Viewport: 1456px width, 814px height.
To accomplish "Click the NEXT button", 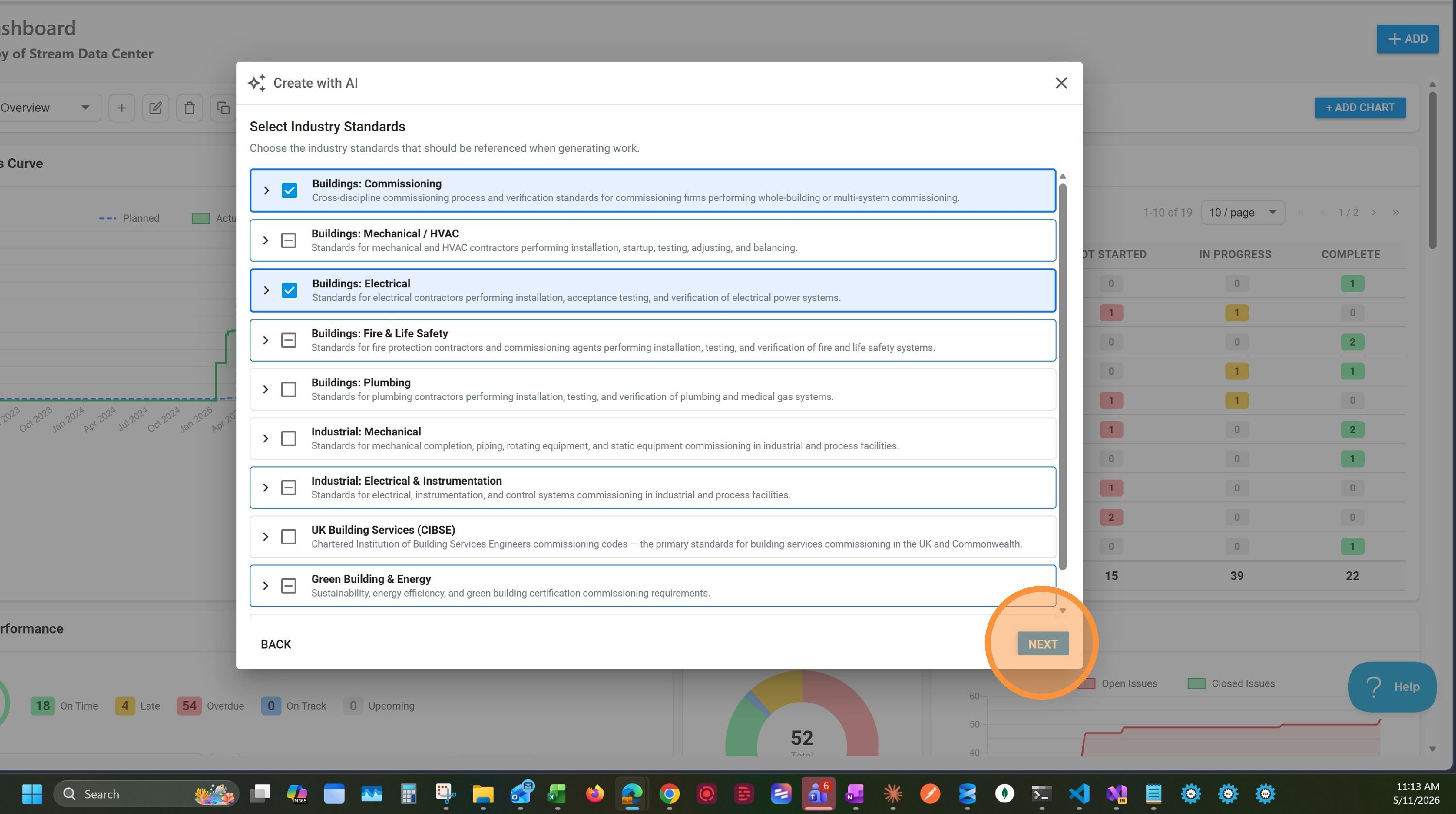I will click(x=1043, y=644).
